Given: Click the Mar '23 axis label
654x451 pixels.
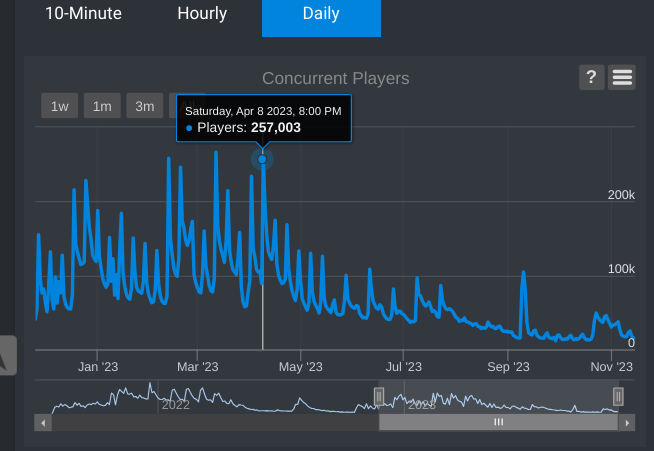Looking at the screenshot, I should (198, 367).
